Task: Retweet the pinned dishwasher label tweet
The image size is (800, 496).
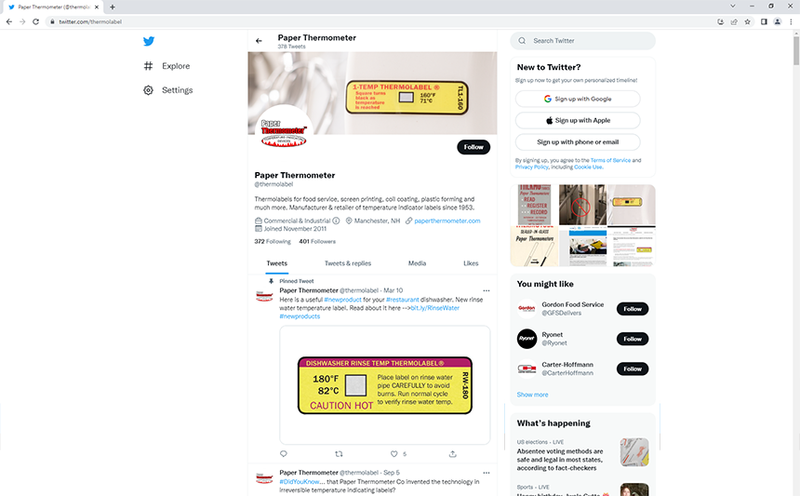Action: (x=339, y=454)
